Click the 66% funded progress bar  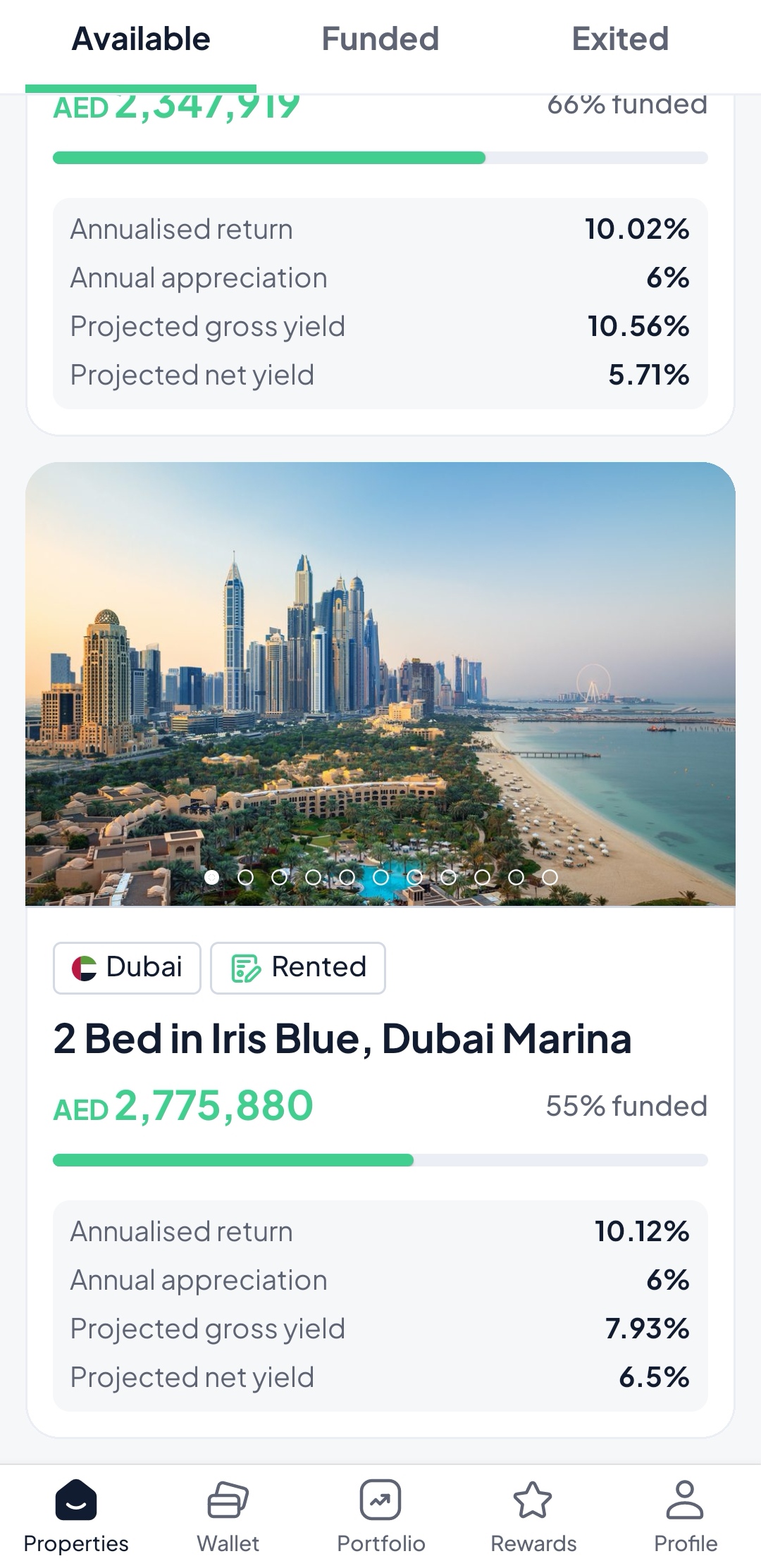(x=380, y=158)
